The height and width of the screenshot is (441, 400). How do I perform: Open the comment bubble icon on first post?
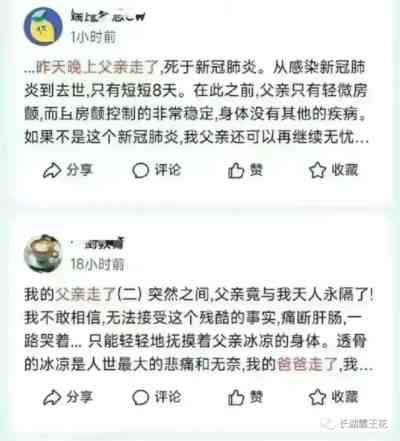click(x=140, y=170)
